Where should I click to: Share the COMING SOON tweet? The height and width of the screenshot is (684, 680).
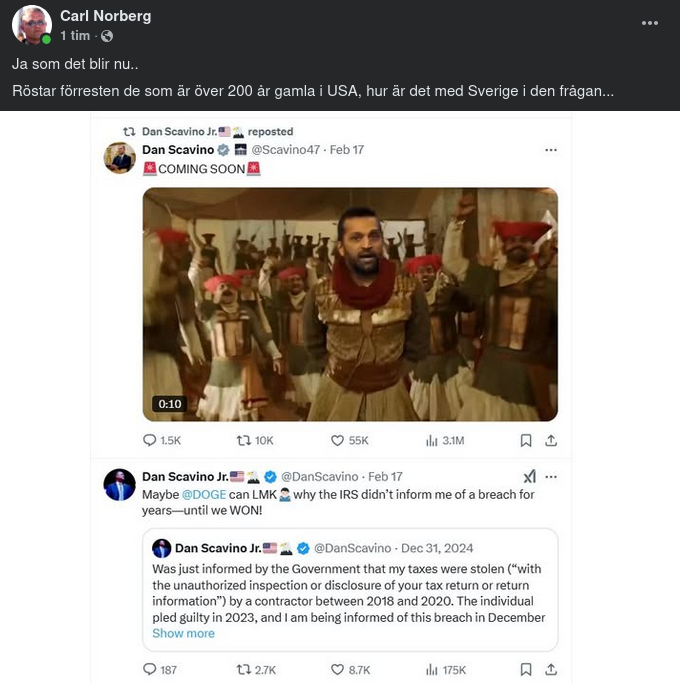click(550, 440)
